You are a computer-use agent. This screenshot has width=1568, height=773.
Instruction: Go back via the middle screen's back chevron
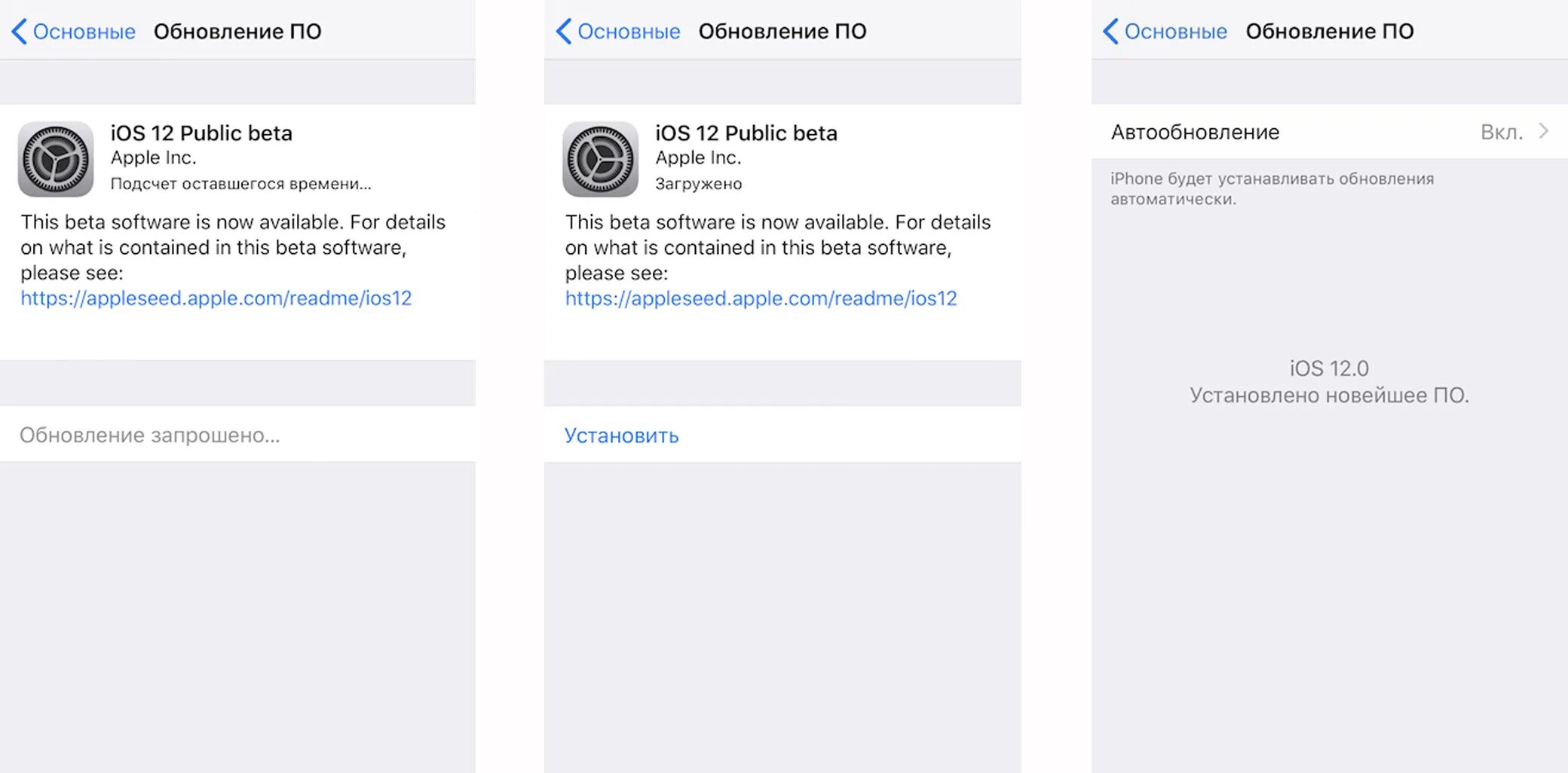coord(564,32)
